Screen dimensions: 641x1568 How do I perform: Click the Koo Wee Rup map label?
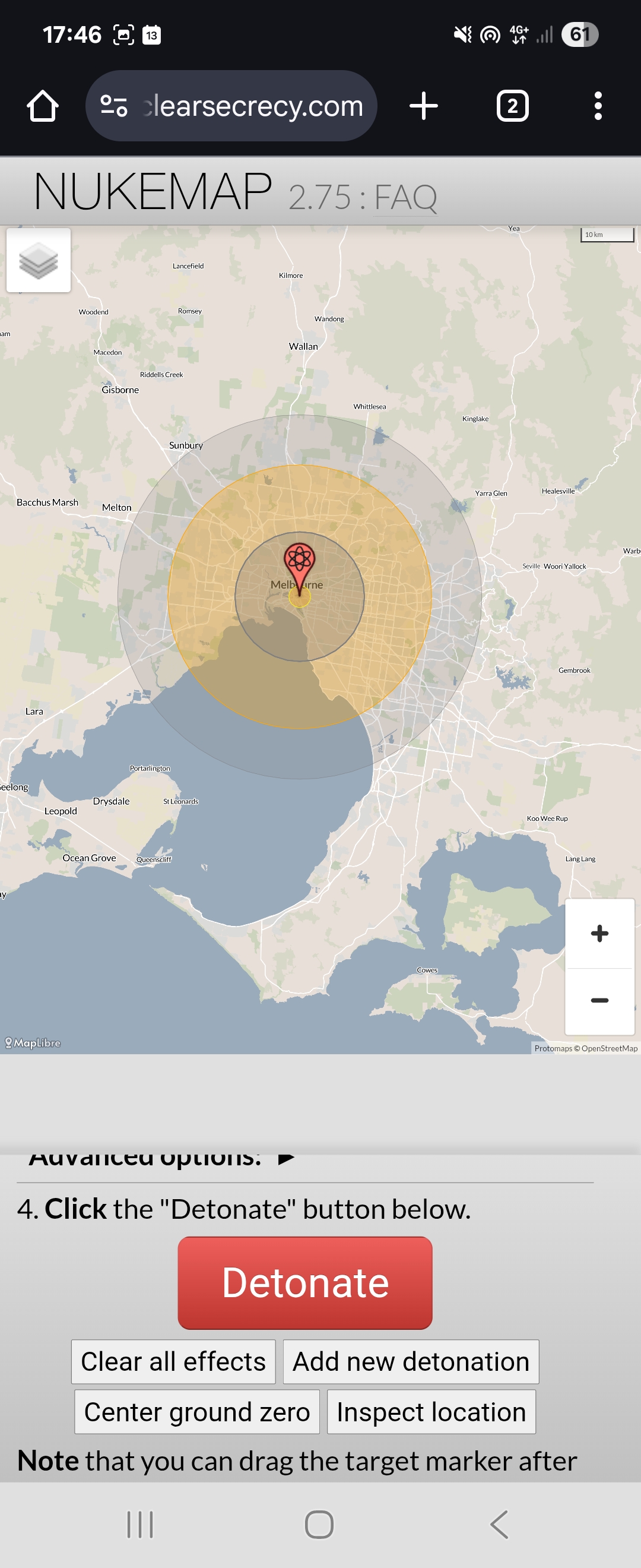pos(547,818)
